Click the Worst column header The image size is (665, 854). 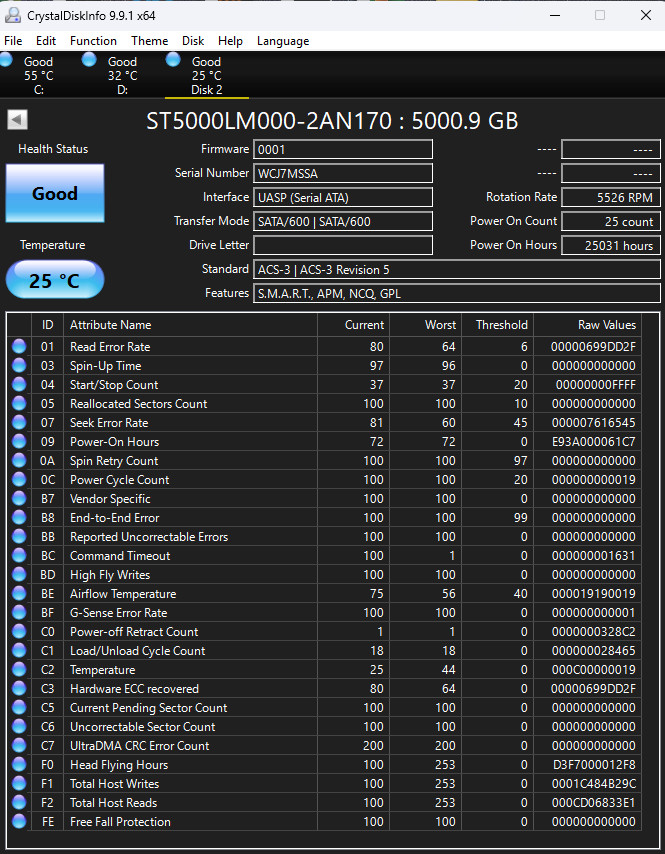tap(425, 325)
